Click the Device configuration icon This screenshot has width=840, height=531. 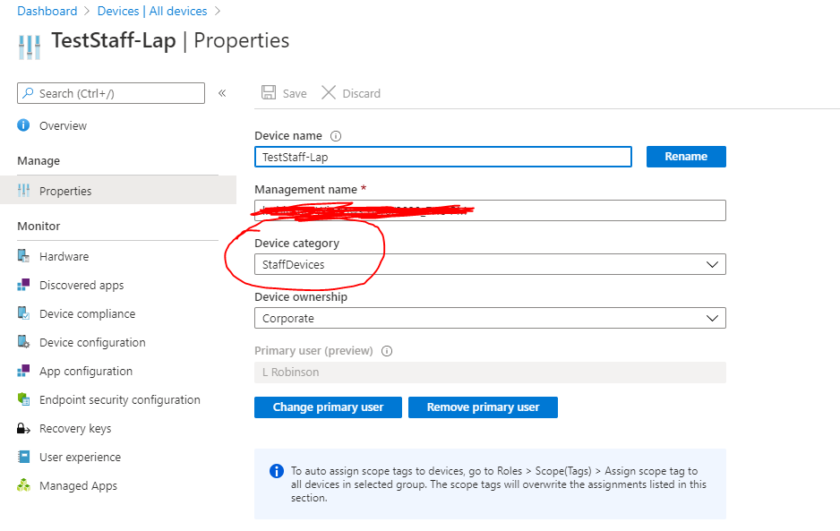[24, 342]
